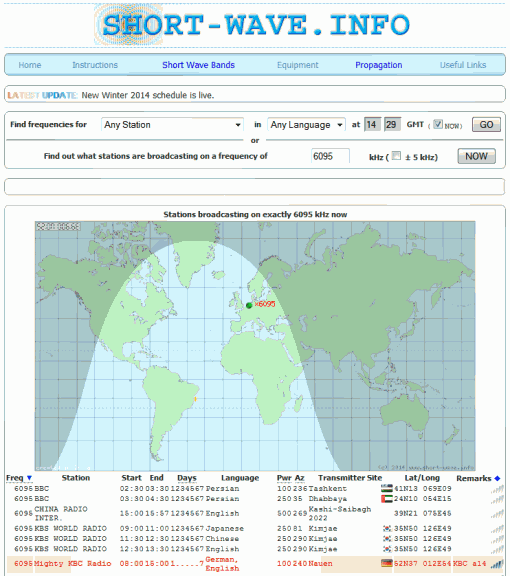Click the signal bars icon for China Radio Inter.

click(x=497, y=514)
